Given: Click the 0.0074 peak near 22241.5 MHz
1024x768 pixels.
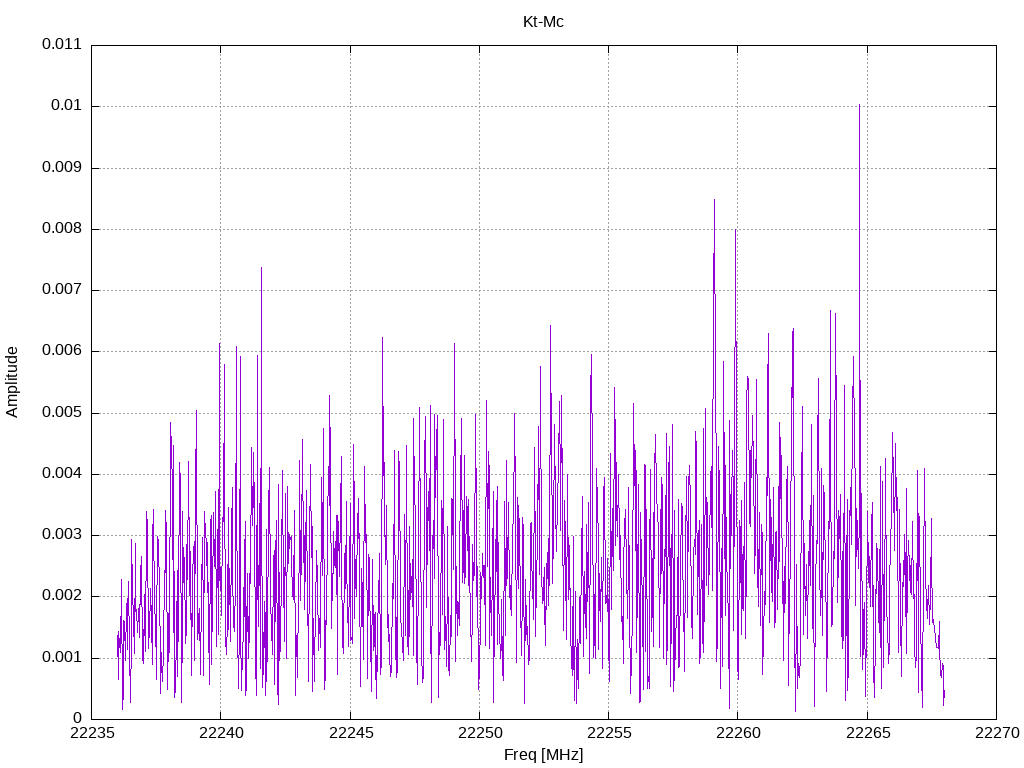Looking at the screenshot, I should [261, 268].
